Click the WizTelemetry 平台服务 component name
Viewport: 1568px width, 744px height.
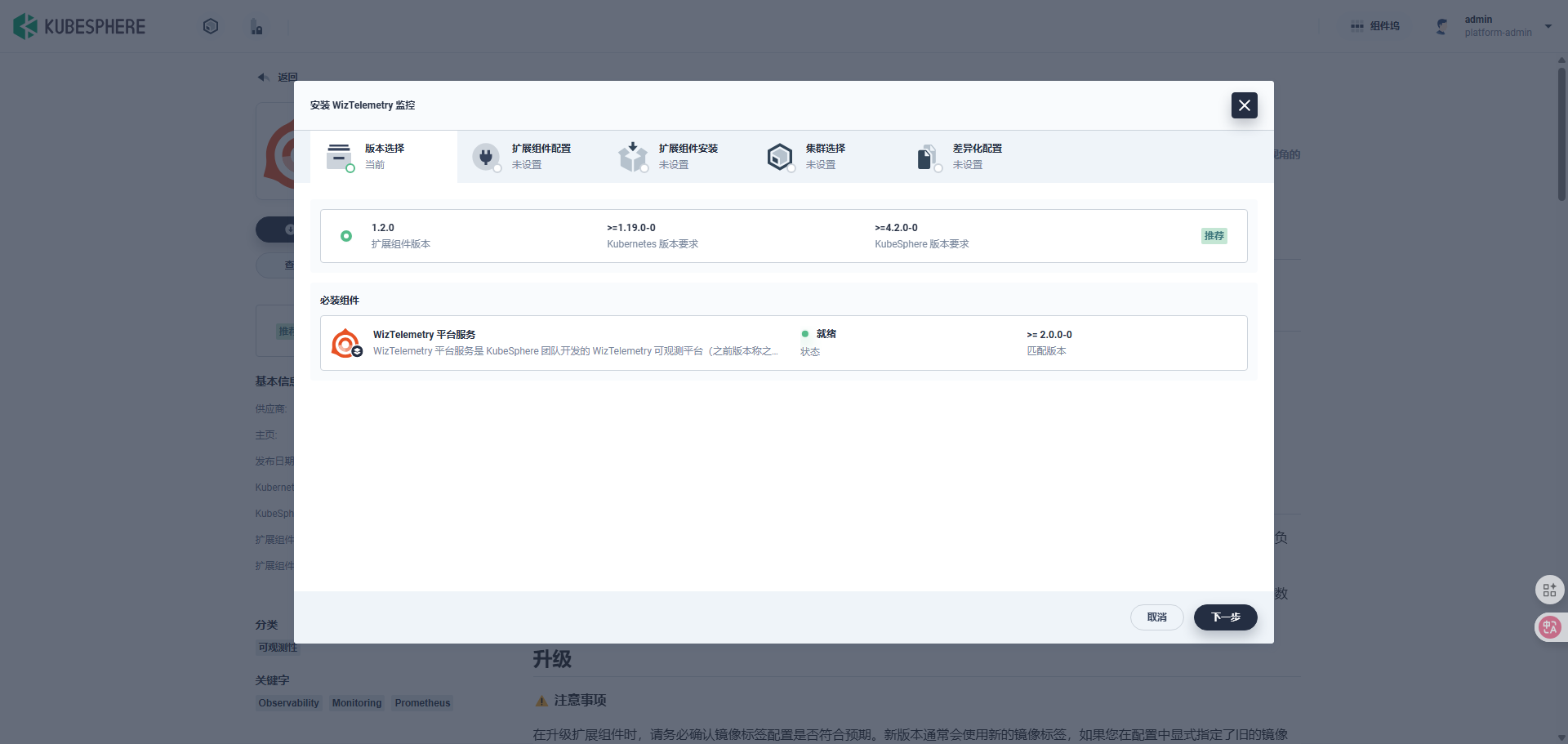424,335
